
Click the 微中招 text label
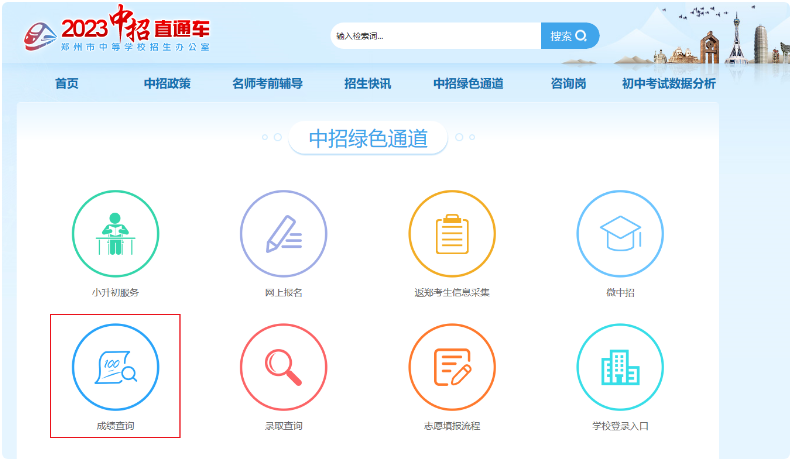620,292
